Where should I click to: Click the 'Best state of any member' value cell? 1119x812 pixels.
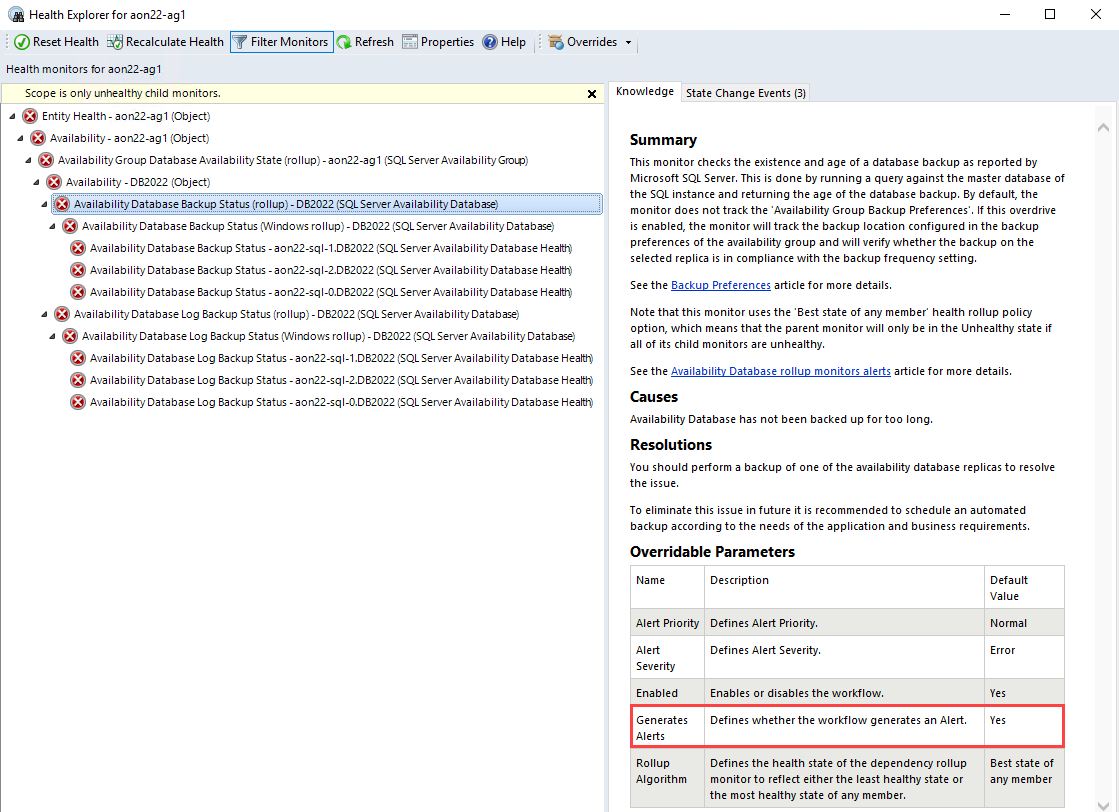point(1024,778)
